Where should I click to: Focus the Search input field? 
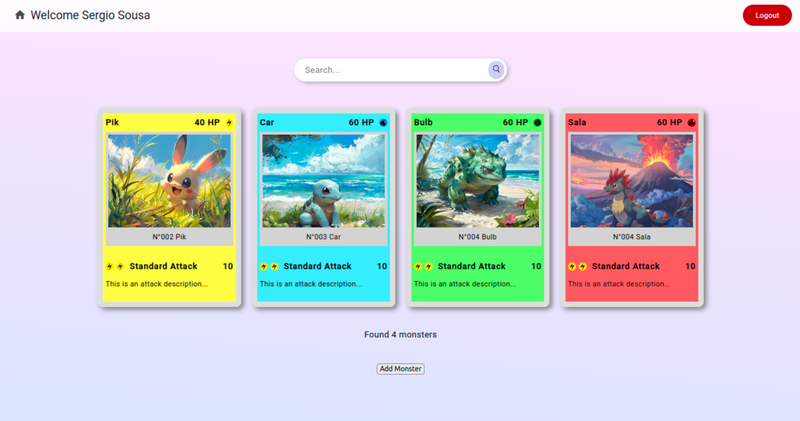390,70
